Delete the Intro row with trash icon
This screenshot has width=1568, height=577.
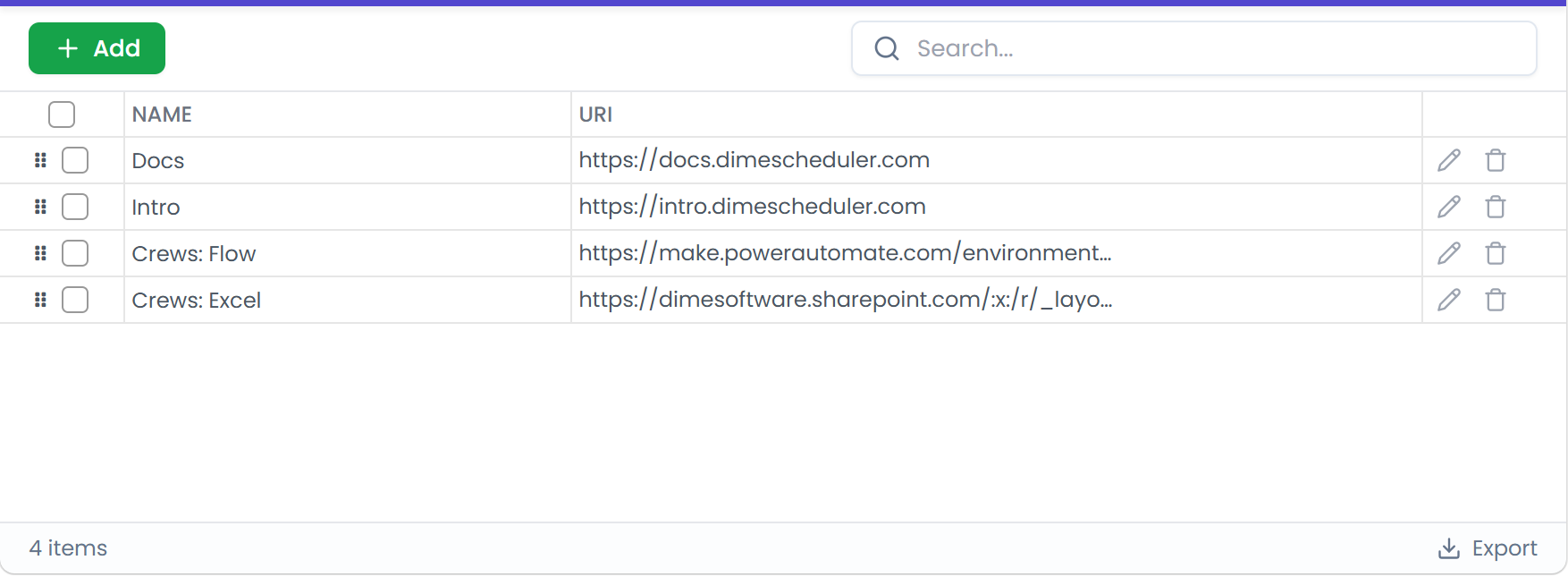pos(1496,207)
